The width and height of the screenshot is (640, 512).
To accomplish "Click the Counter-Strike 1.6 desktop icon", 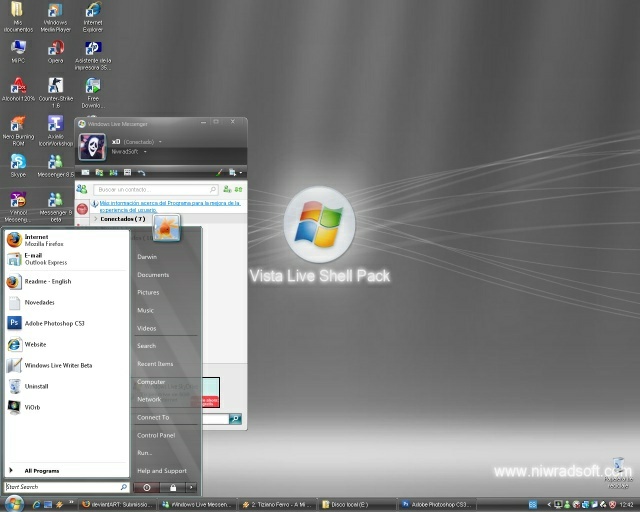I will (56, 93).
